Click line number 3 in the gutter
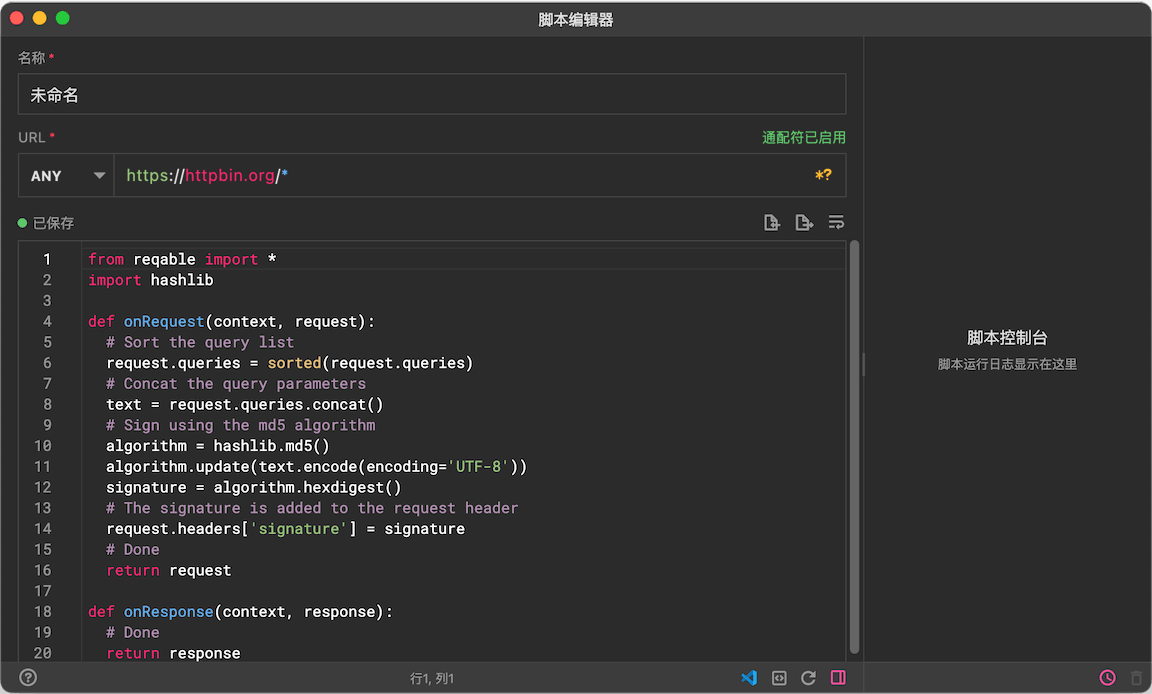The image size is (1152, 694). coord(47,300)
